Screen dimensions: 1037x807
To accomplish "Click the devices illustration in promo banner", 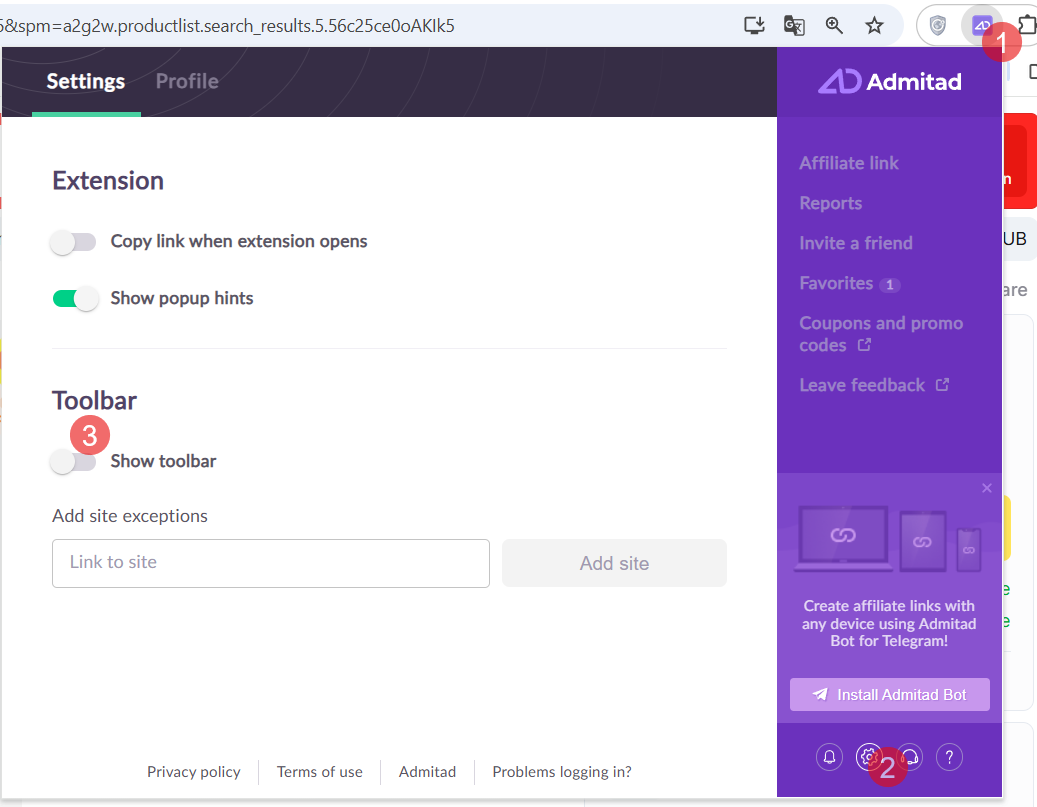I will coord(890,539).
